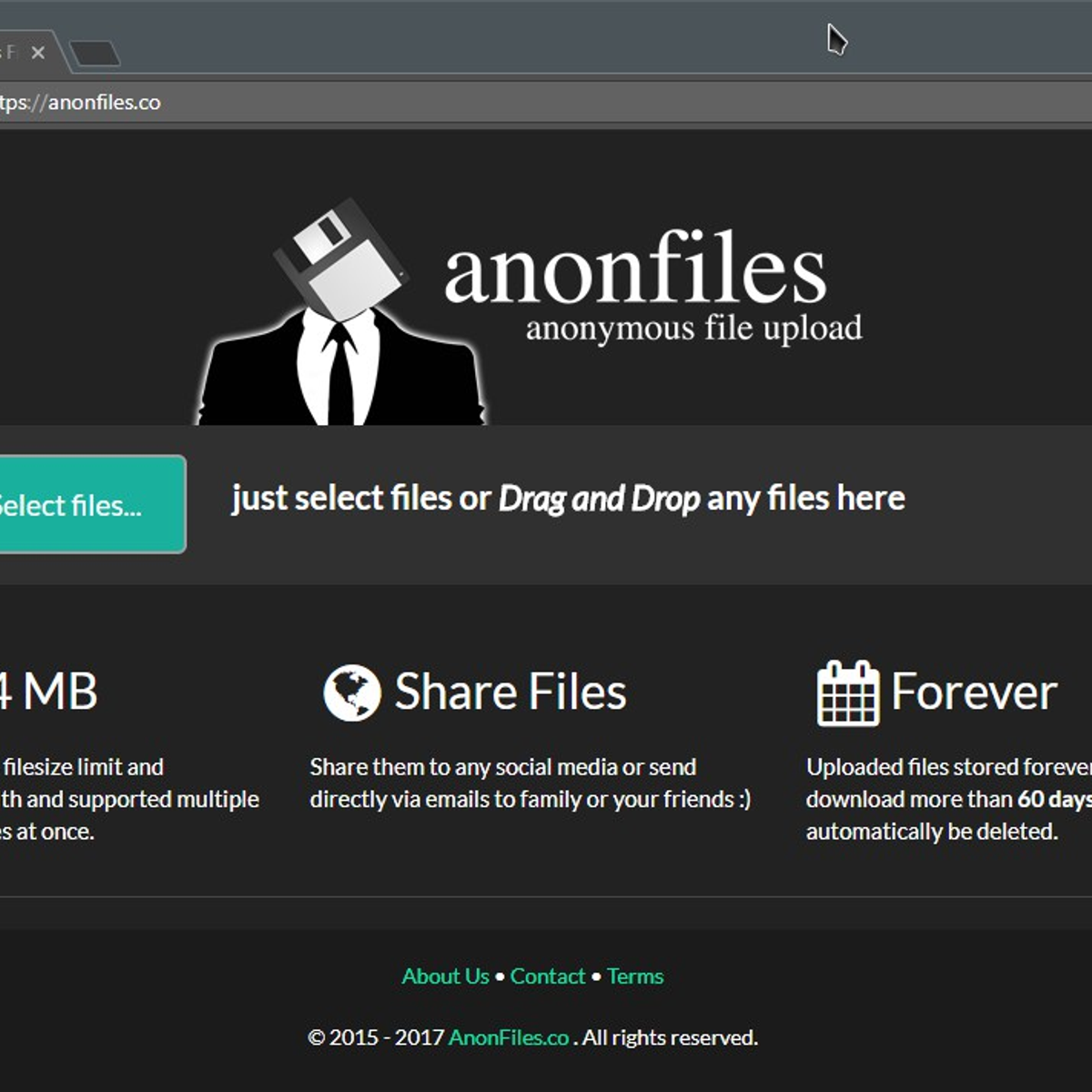Click the 'directly via emails to family' line
Screen dimensions: 1092x1092
click(530, 800)
